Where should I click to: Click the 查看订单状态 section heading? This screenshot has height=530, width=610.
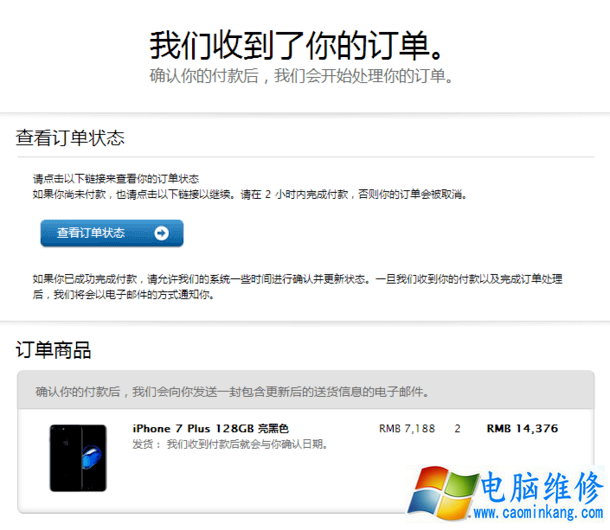[x=70, y=138]
